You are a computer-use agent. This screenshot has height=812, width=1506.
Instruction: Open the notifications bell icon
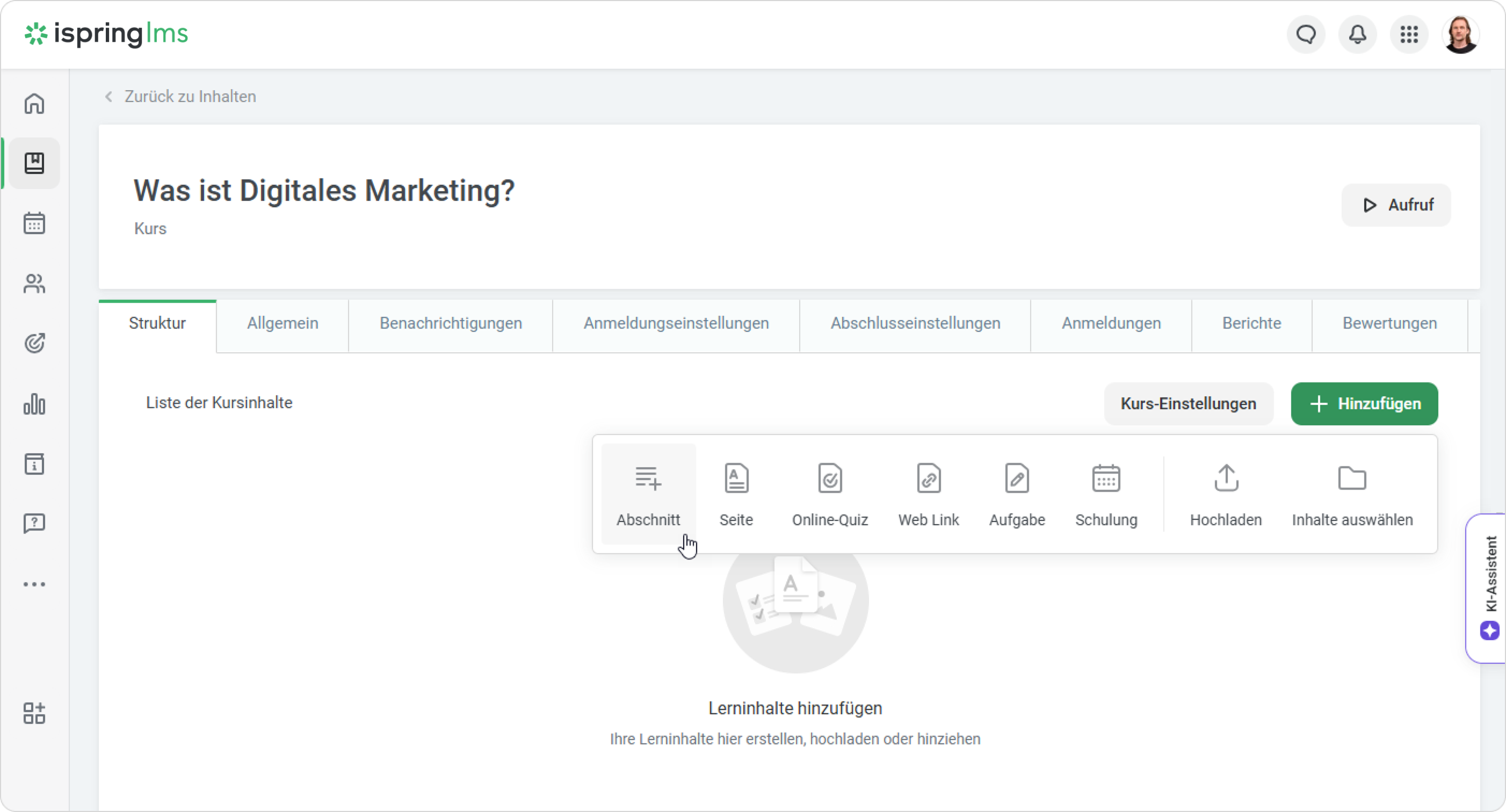pos(1358,34)
